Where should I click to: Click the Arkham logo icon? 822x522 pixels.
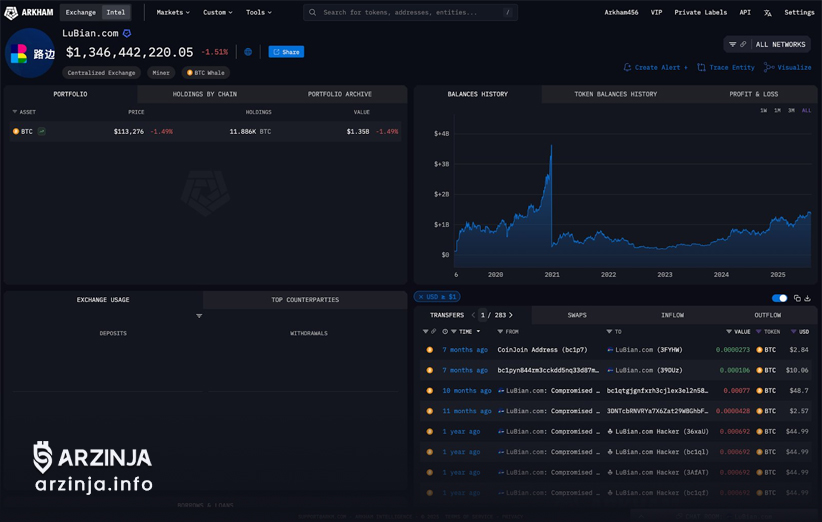[11, 13]
